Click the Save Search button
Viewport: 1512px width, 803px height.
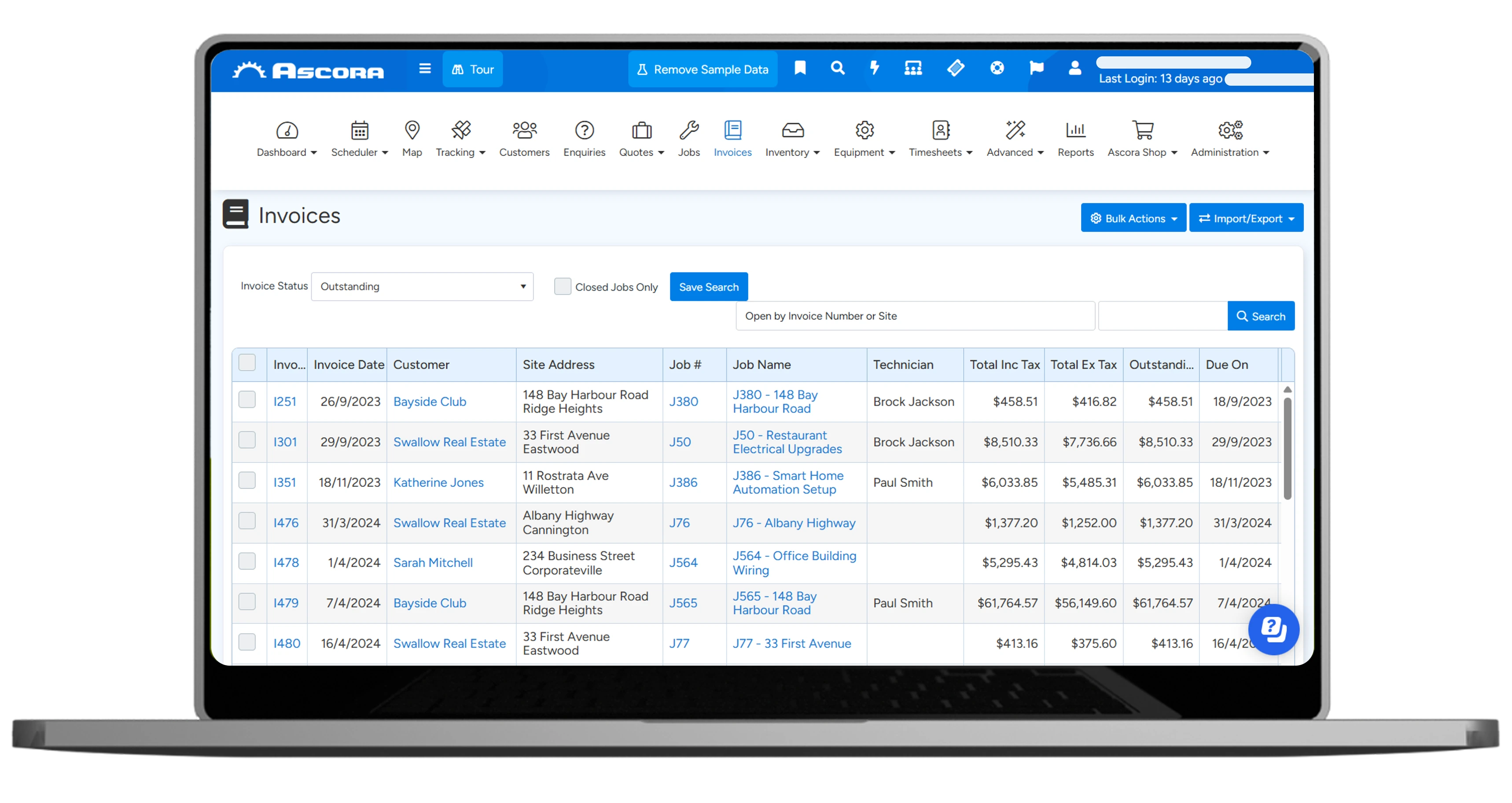click(709, 287)
